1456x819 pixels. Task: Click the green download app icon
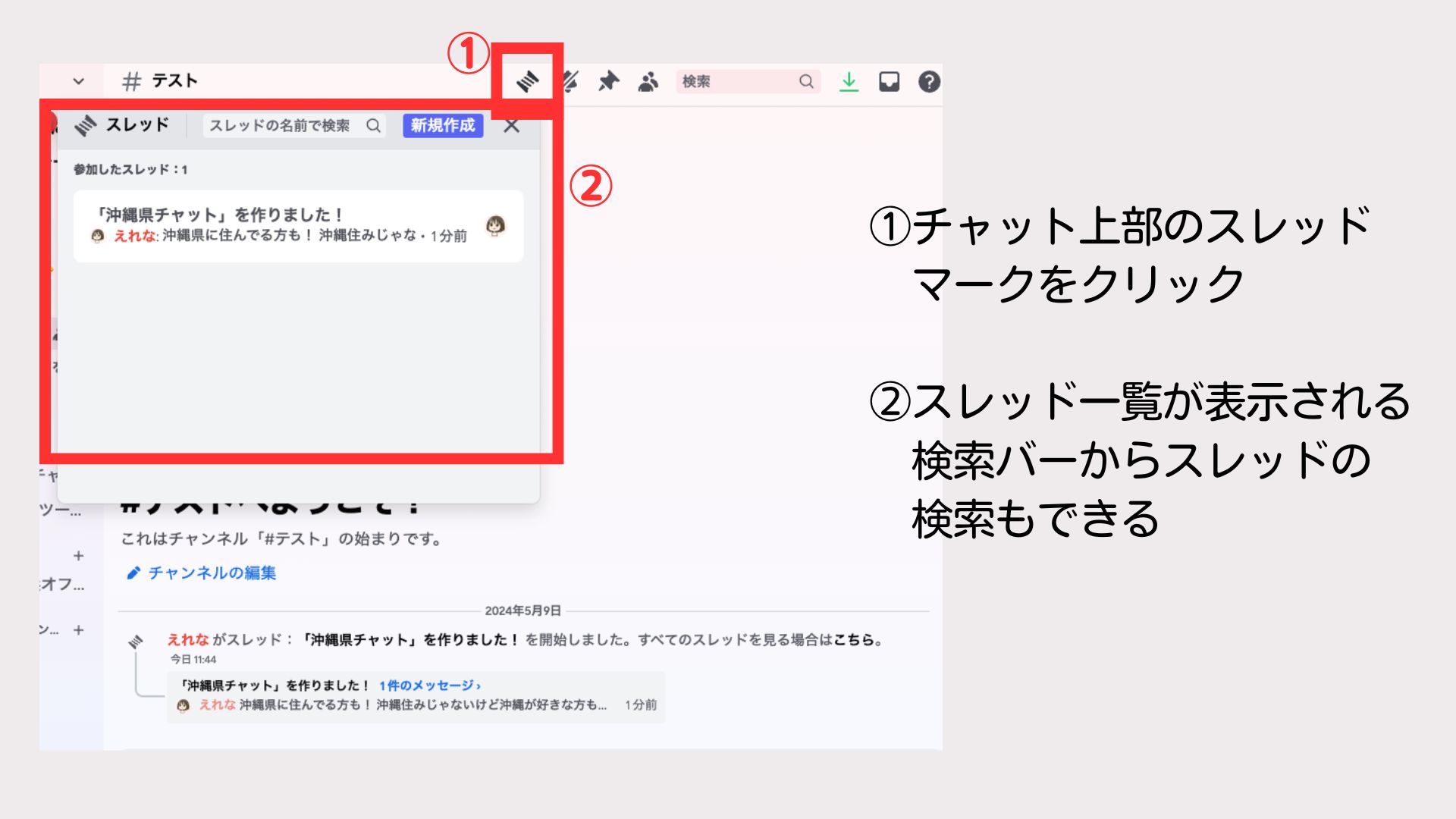tap(849, 81)
